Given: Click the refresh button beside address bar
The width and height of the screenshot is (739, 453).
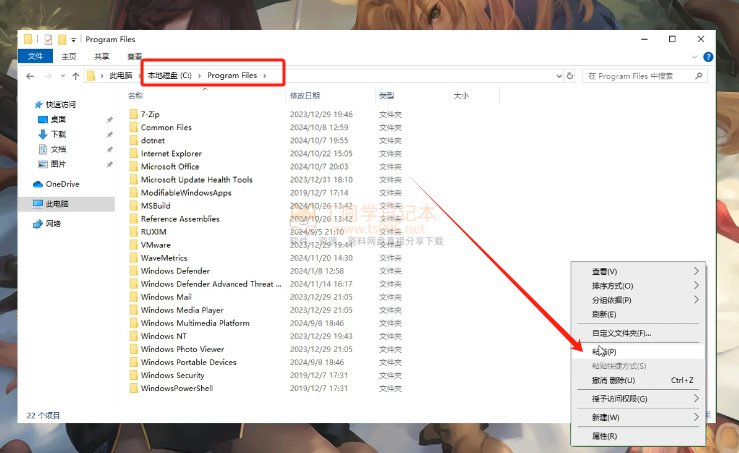Looking at the screenshot, I should [x=572, y=76].
